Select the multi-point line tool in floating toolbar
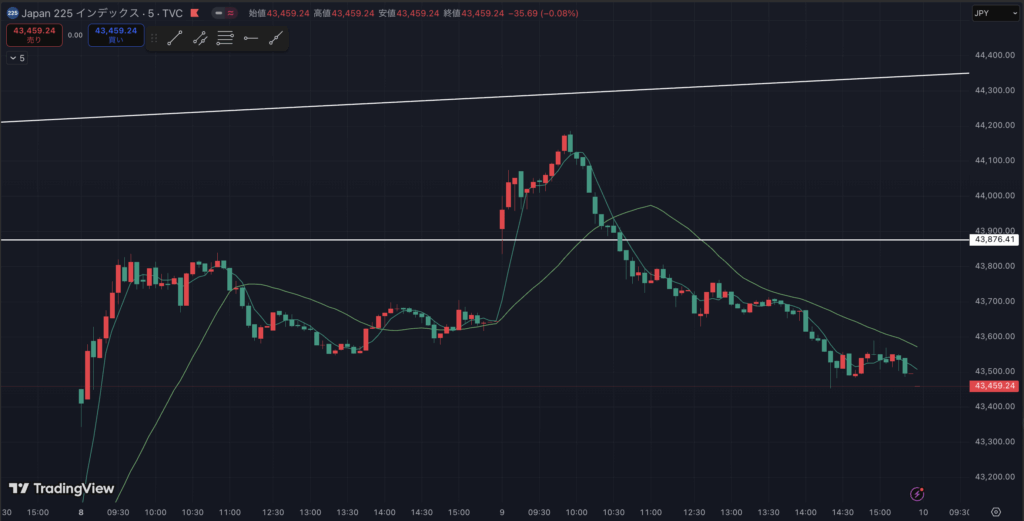1024x521 pixels. coord(200,37)
